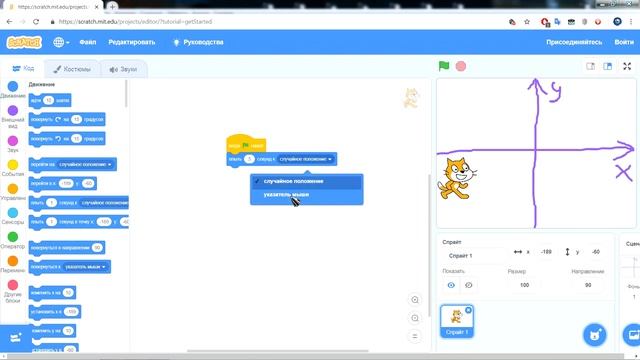
Task: Select the Сенсоры light blue category
Action: point(13,213)
